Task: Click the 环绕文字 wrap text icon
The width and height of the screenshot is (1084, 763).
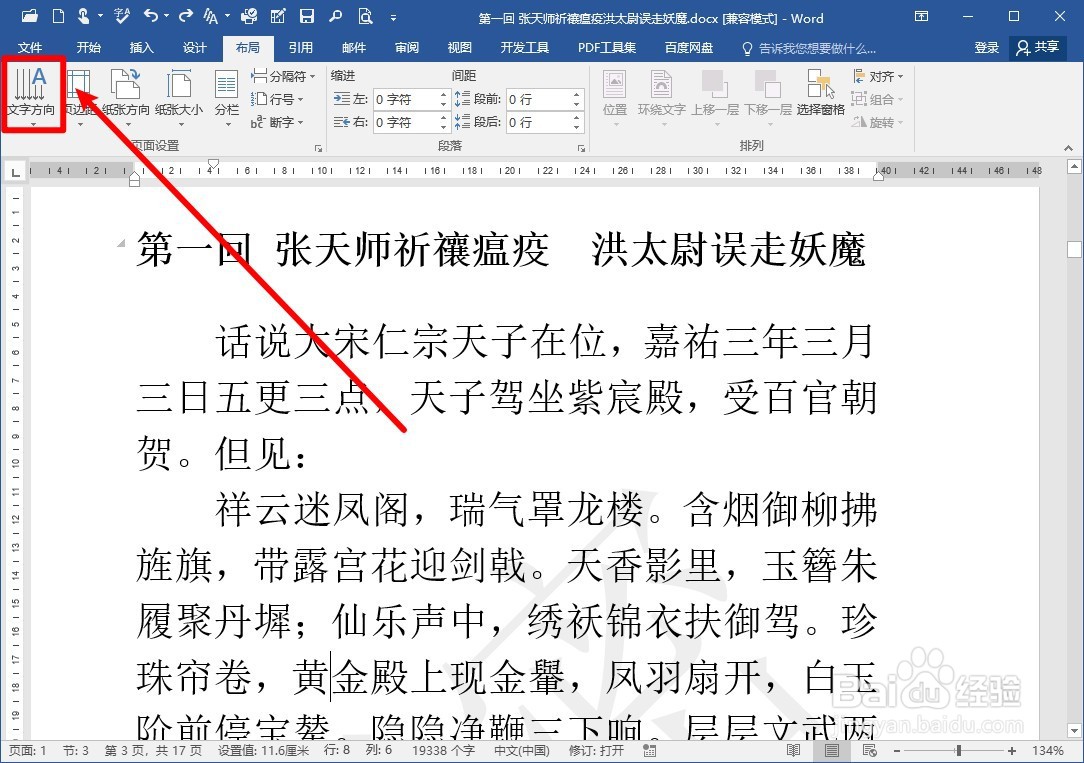Action: (662, 84)
